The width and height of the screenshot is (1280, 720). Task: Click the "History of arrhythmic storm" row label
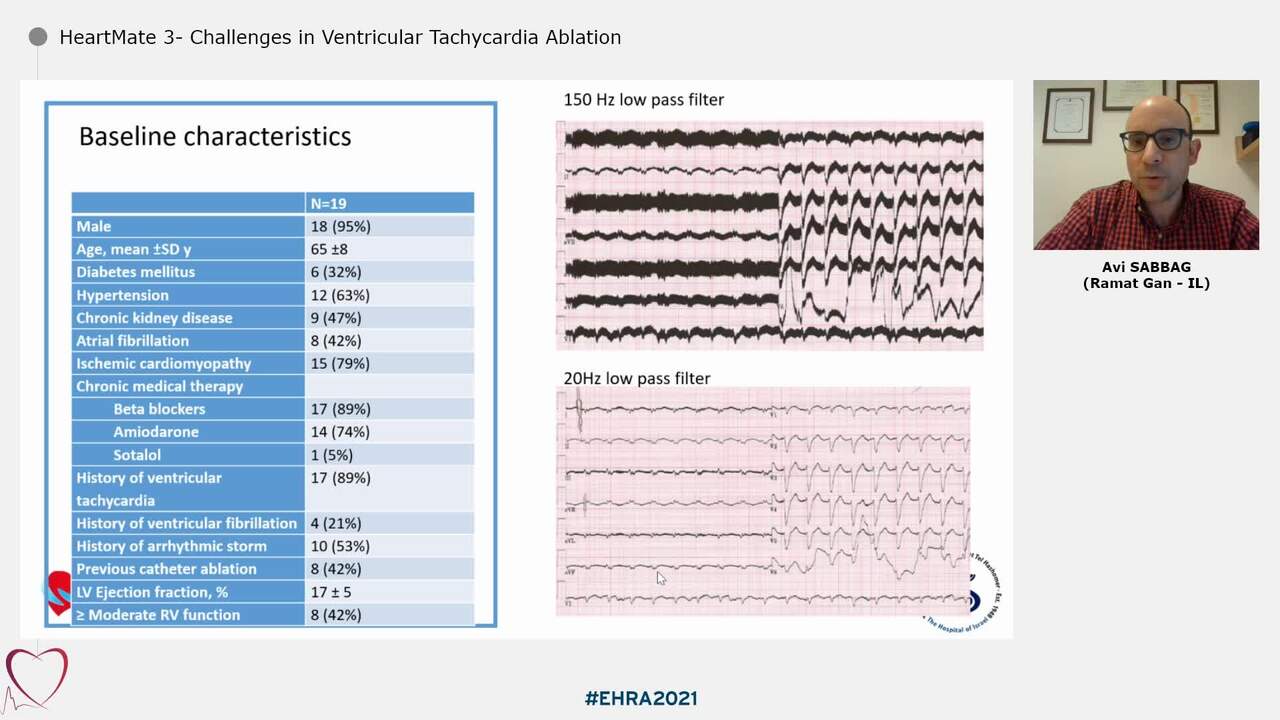pos(171,546)
